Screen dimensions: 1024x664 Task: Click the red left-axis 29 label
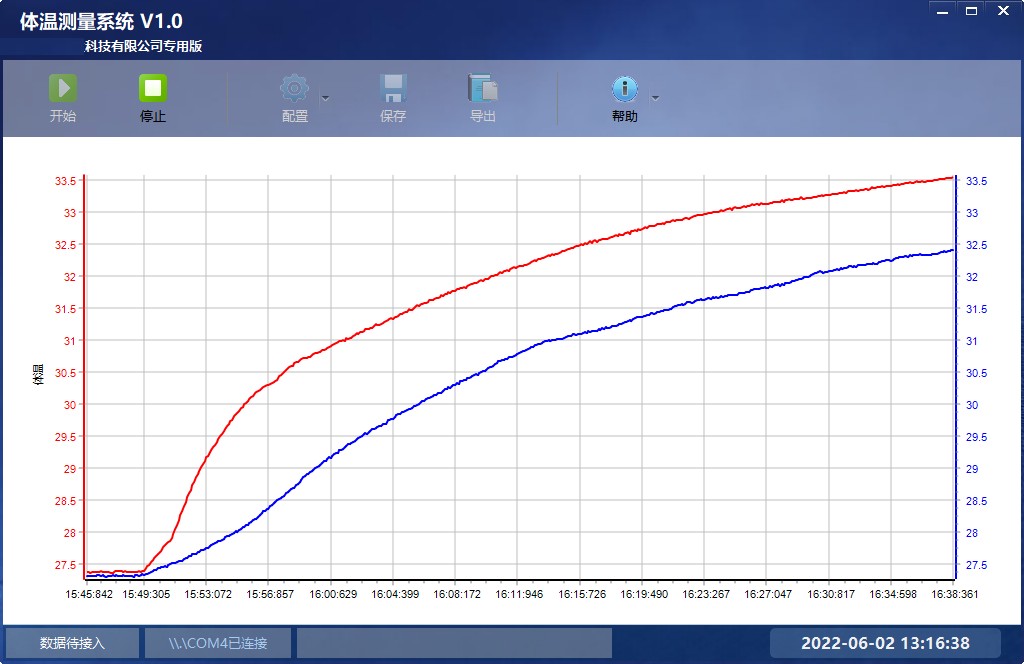pyautogui.click(x=70, y=469)
